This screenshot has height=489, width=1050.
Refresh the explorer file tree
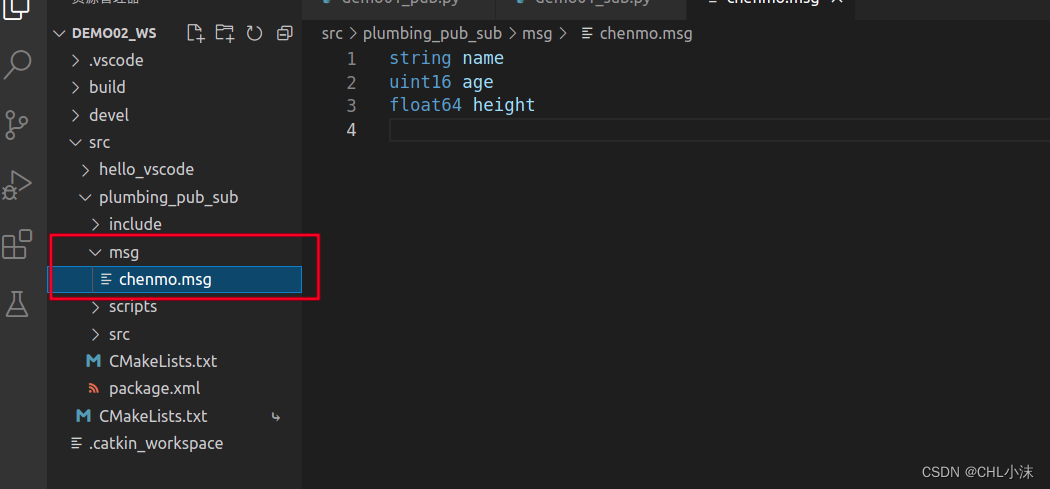click(x=254, y=33)
